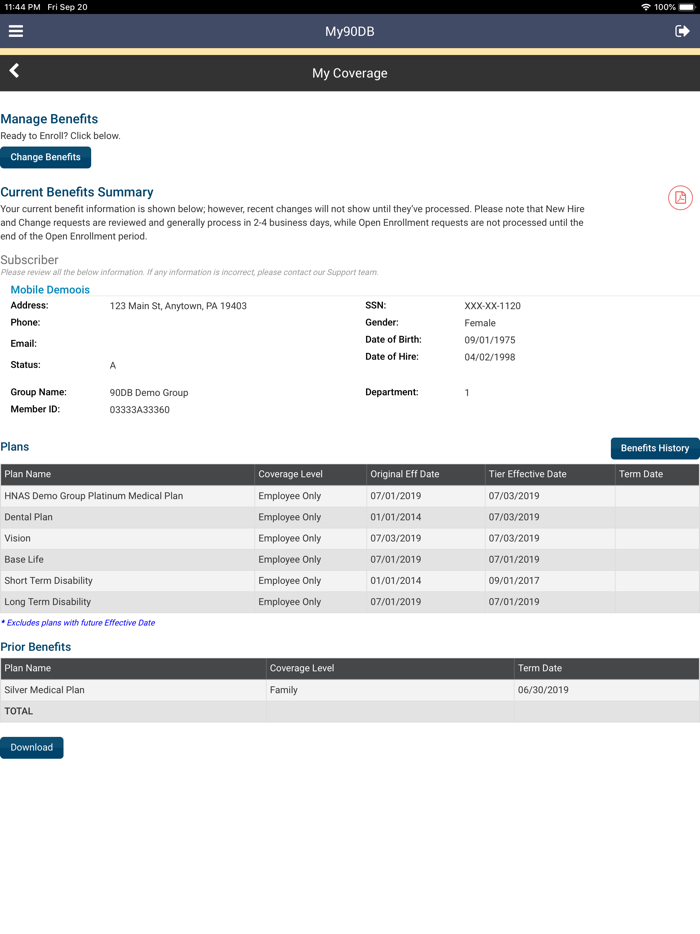Open the PDF export icon
The width and height of the screenshot is (700, 934).
click(680, 198)
